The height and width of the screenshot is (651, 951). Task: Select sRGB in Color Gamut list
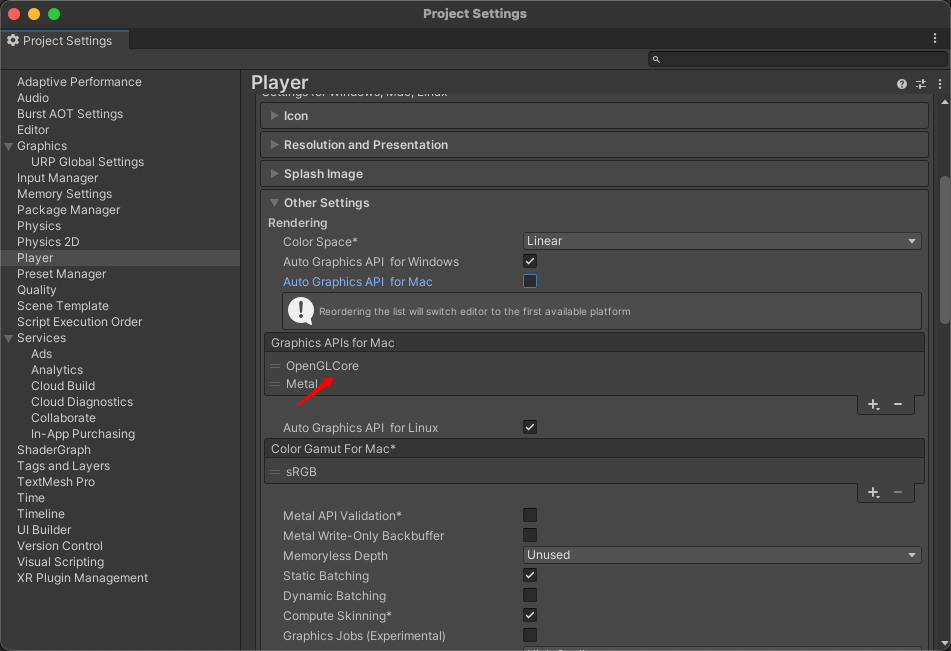[301, 472]
